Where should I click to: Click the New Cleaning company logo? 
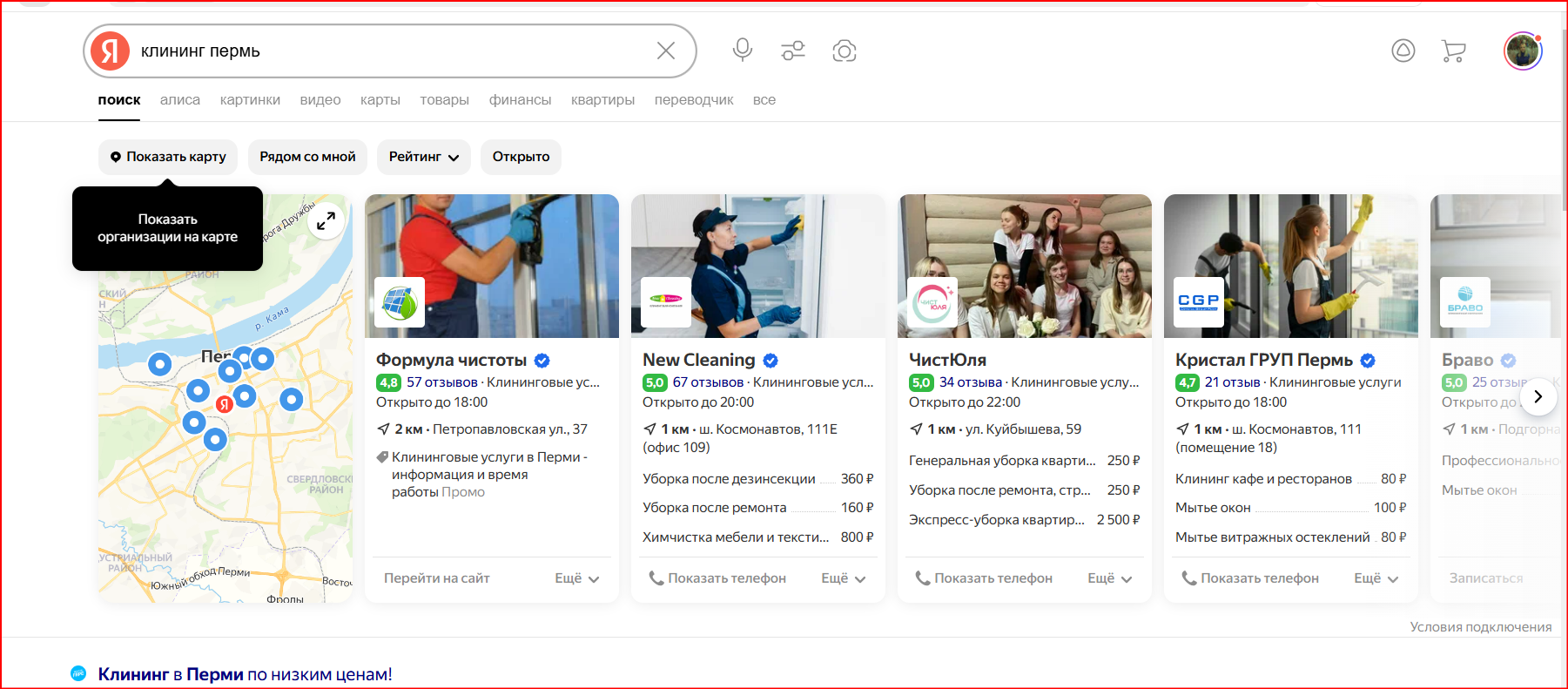[x=666, y=302]
